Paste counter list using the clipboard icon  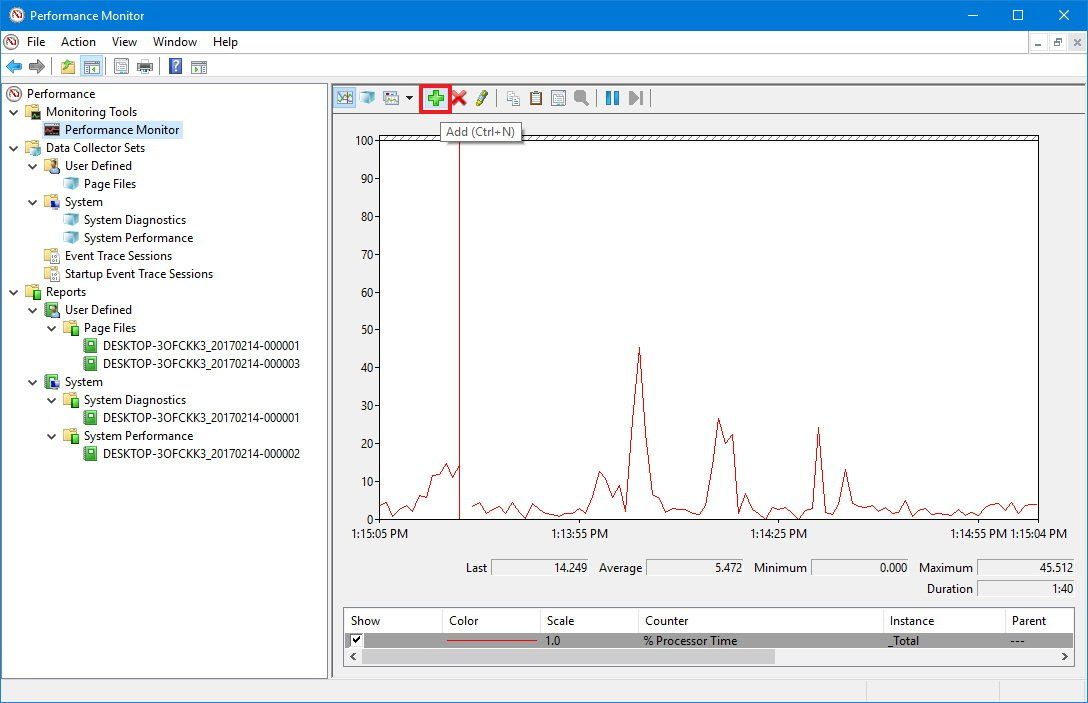536,97
